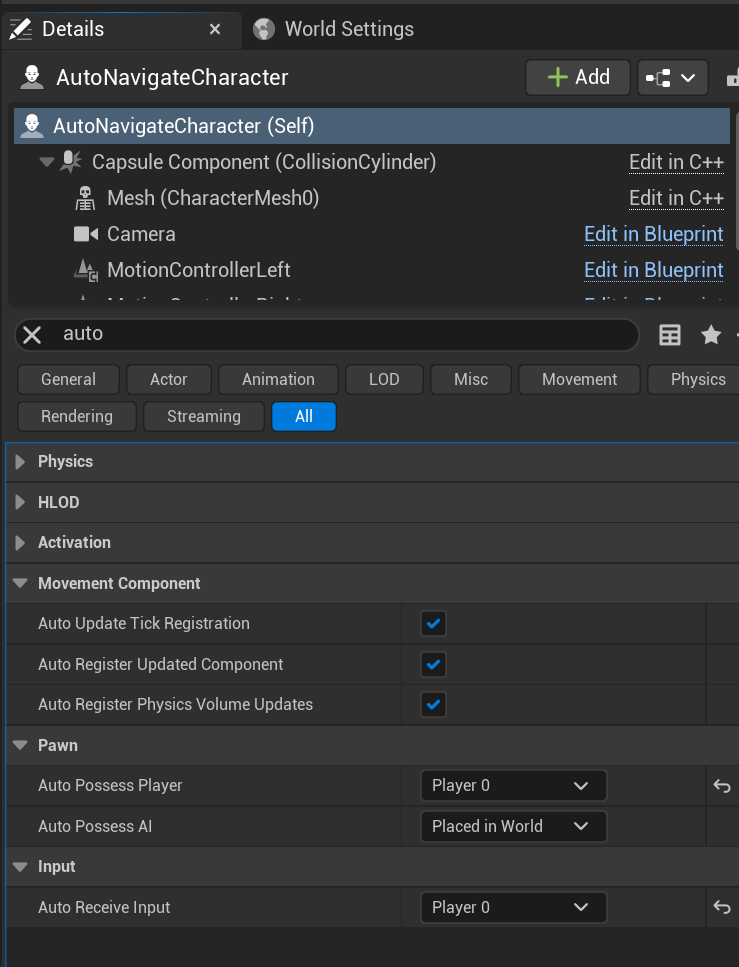Clear the search filter with the X icon

pos(32,334)
